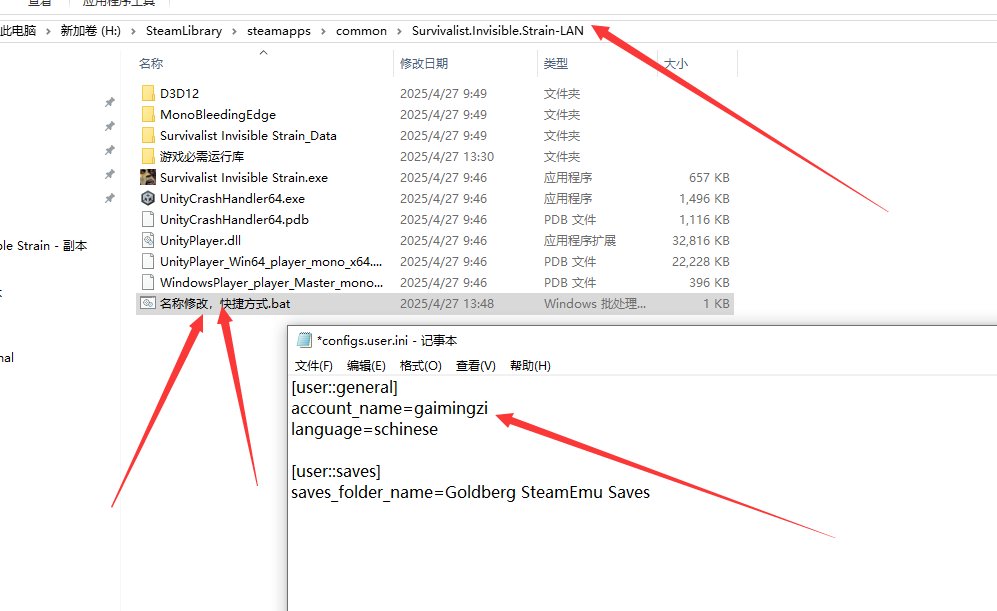The width and height of the screenshot is (997, 611).
Task: Select the UnityCrashHandler64.exe Unity icon
Action: (148, 199)
